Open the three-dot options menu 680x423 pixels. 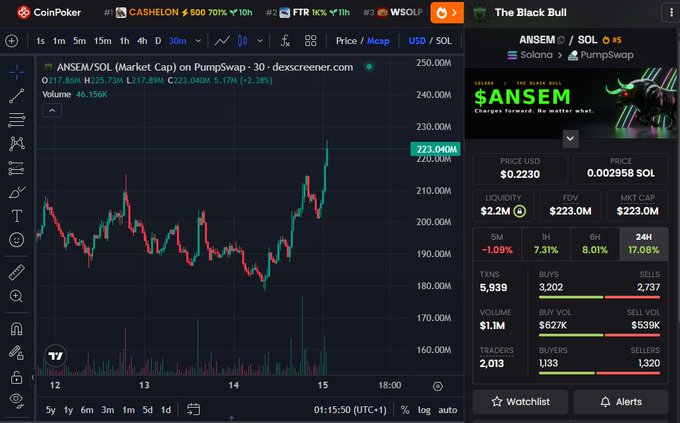coord(671,13)
